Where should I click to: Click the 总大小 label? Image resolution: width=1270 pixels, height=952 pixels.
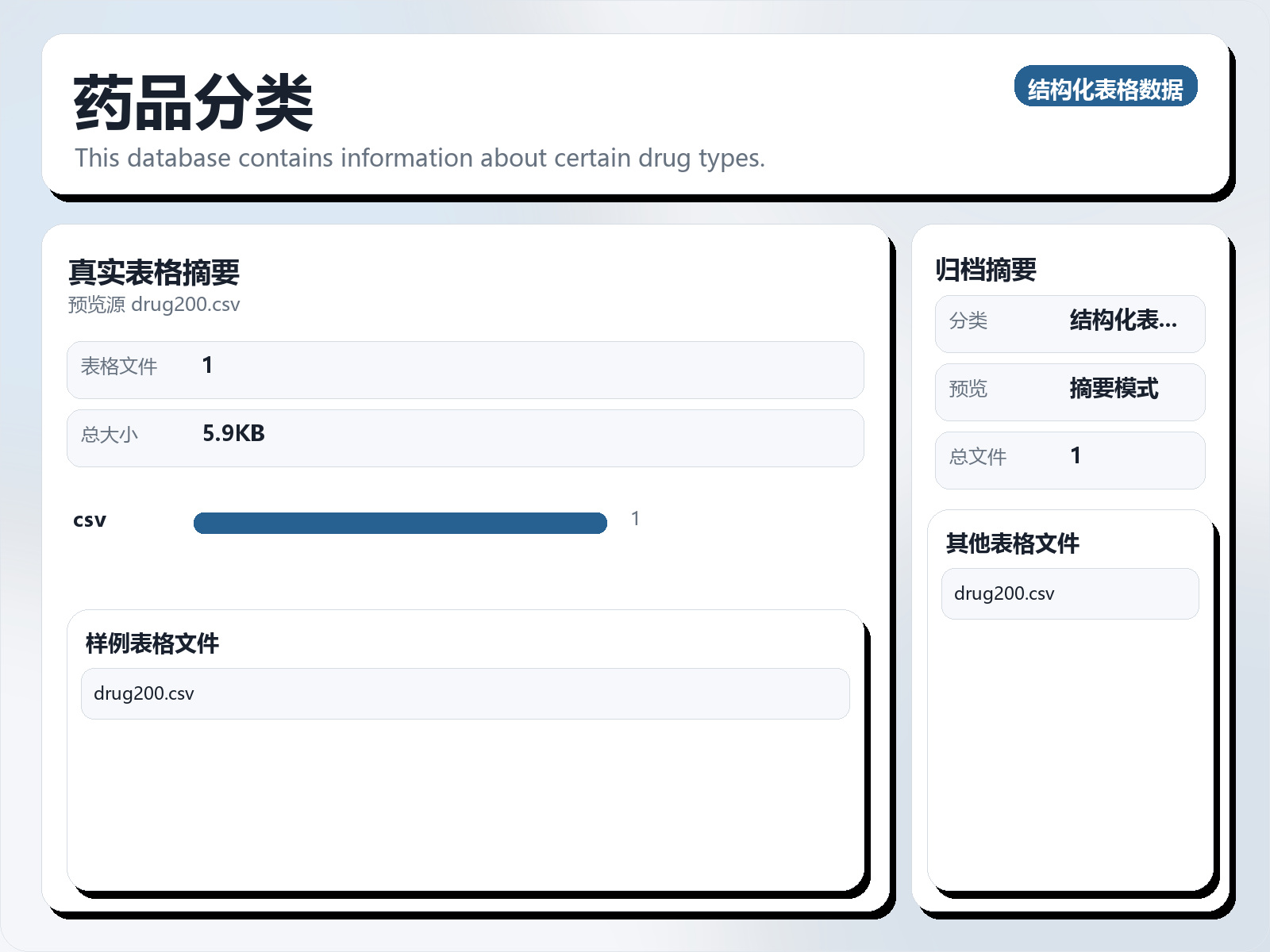pos(110,435)
